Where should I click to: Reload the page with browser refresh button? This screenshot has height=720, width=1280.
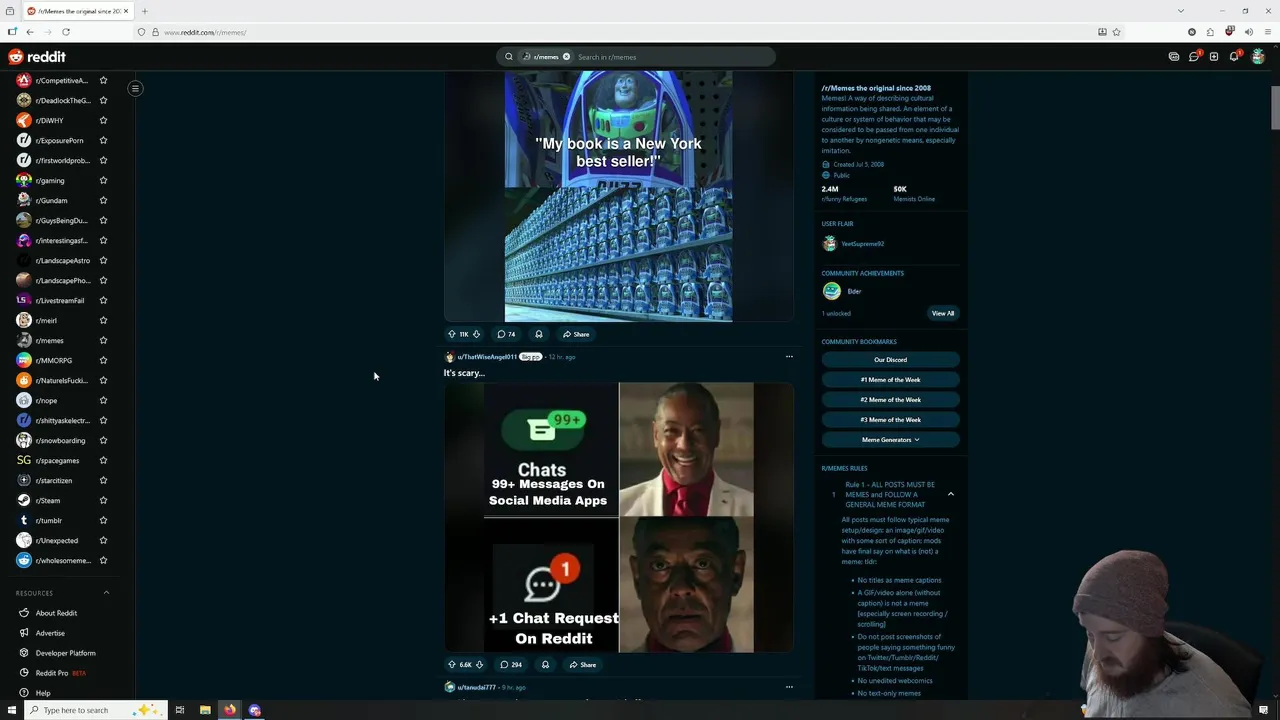[x=66, y=32]
